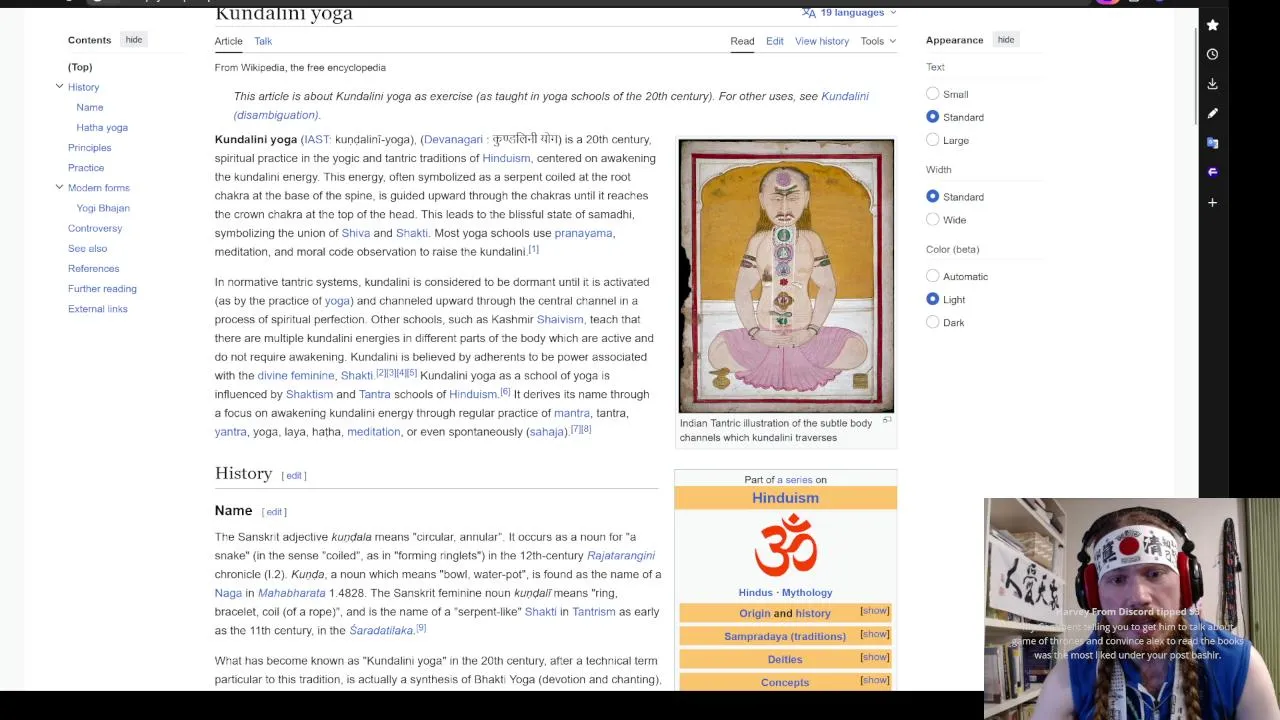Hide the Appearance panel
The image size is (1280, 720).
1006,40
